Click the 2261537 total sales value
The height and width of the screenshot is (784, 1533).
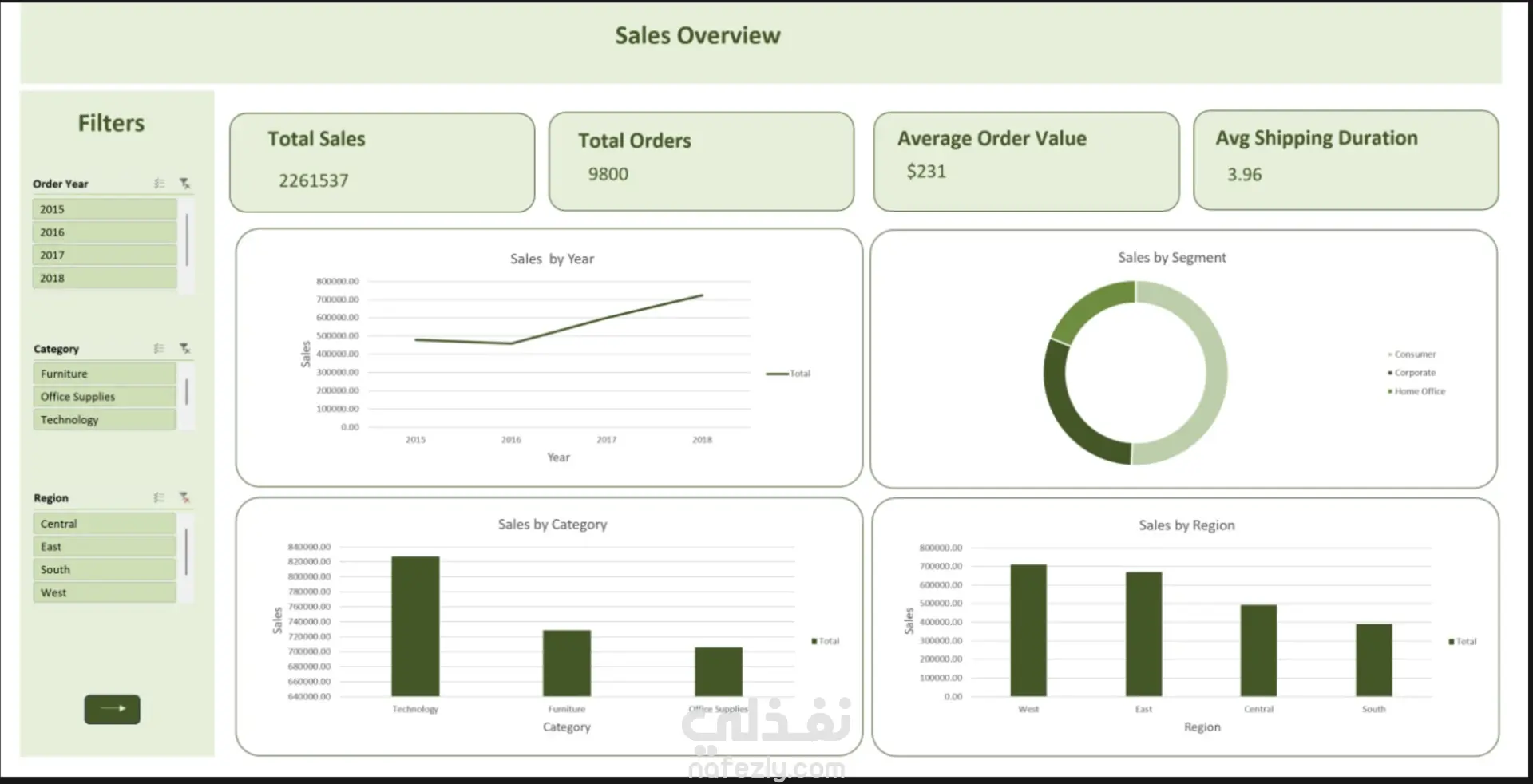pyautogui.click(x=314, y=180)
